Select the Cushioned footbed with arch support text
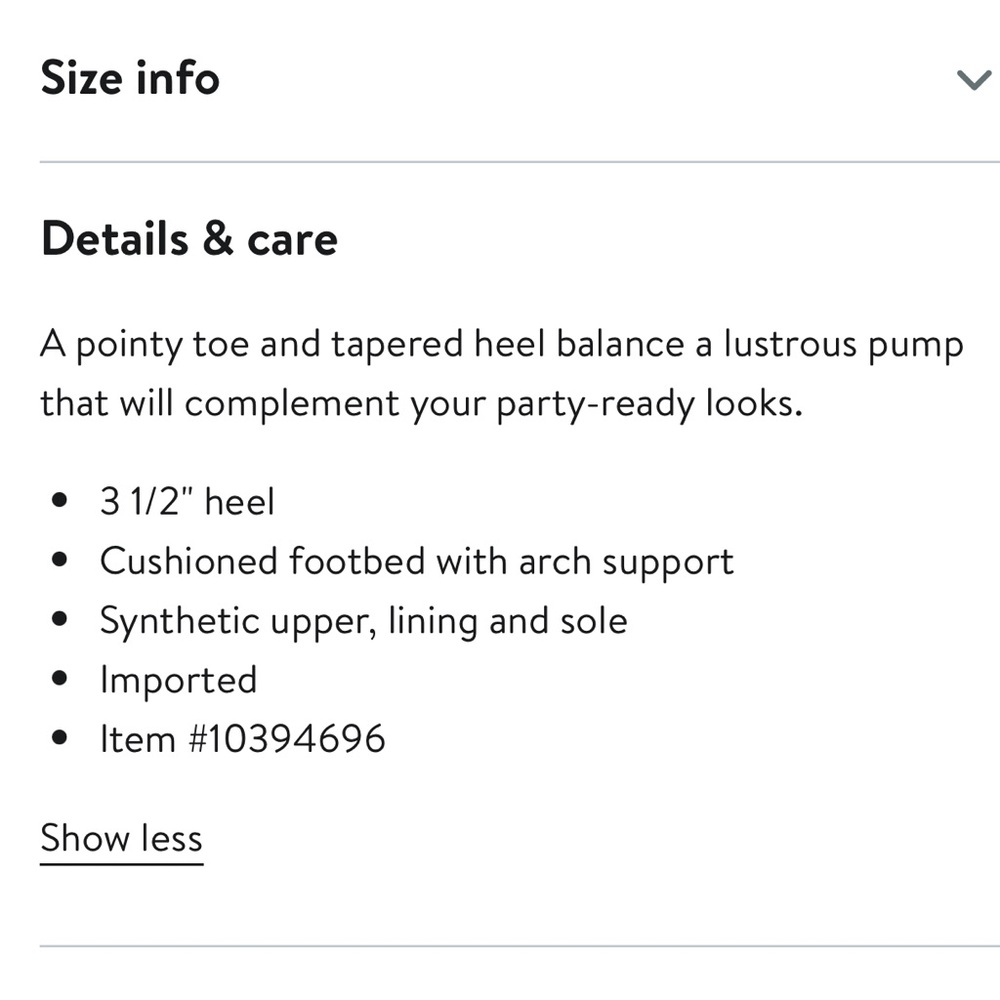Viewport: 1000px width, 1000px height. click(x=416, y=561)
